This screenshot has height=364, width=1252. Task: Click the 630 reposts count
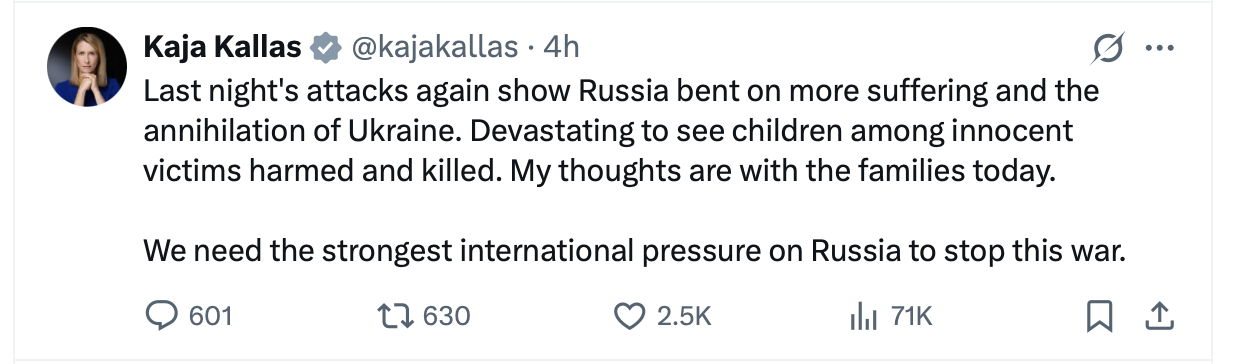[x=447, y=317]
